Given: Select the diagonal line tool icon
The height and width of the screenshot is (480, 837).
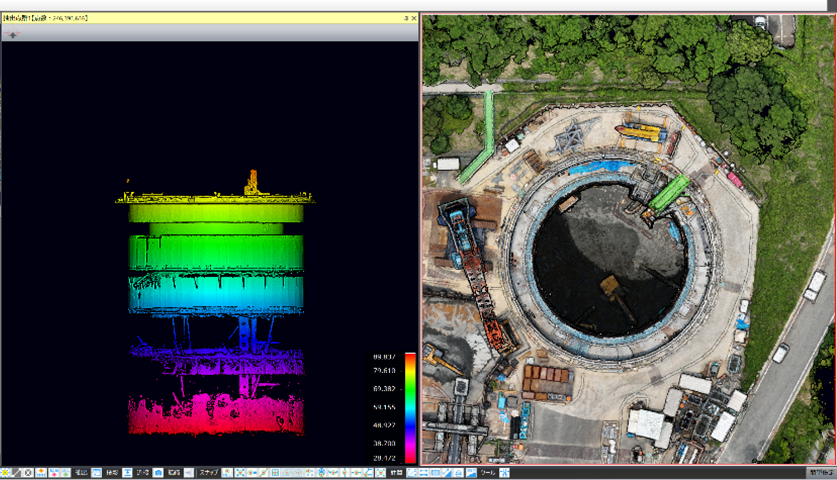Looking at the screenshot, I should click(x=16, y=472).
